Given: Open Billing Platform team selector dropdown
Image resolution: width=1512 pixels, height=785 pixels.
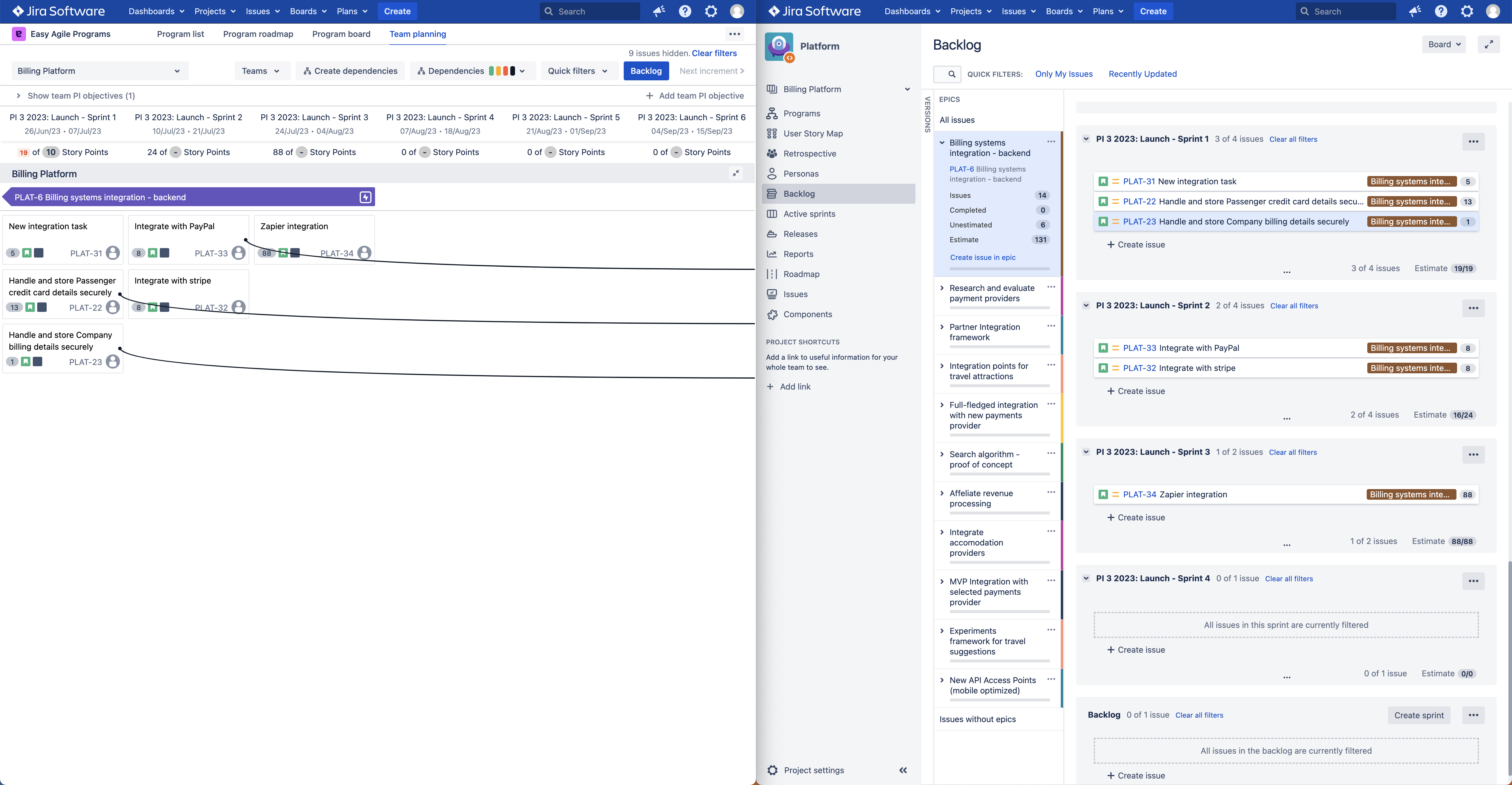Looking at the screenshot, I should pyautogui.click(x=100, y=71).
